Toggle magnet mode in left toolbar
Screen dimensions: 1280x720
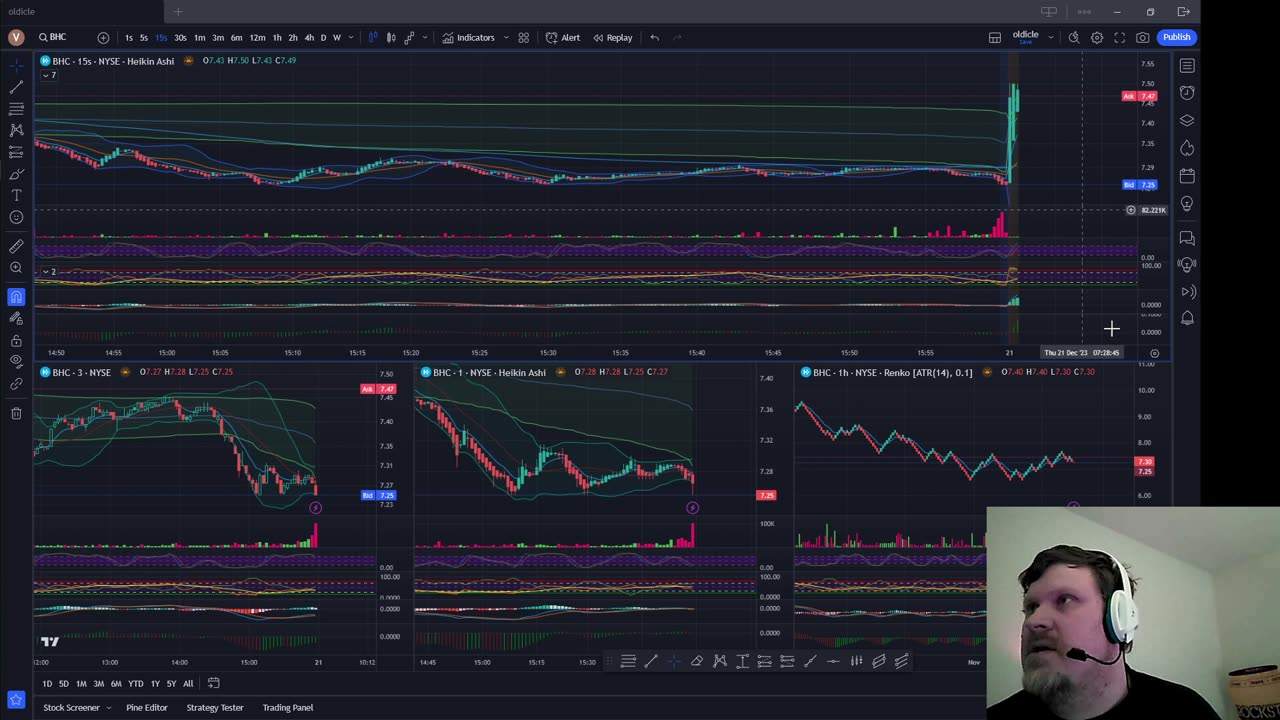pos(16,297)
